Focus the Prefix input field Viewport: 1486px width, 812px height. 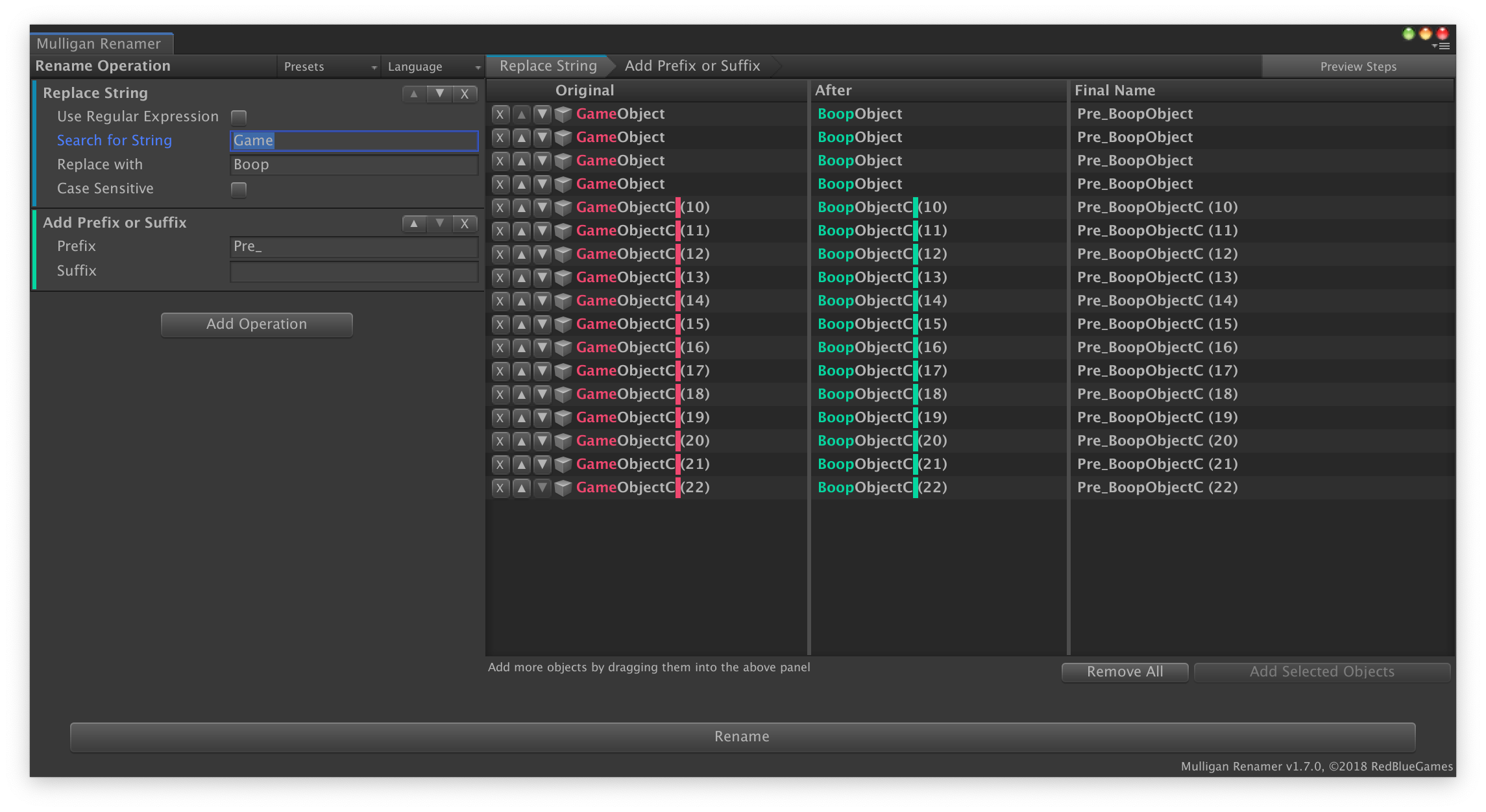click(x=354, y=246)
